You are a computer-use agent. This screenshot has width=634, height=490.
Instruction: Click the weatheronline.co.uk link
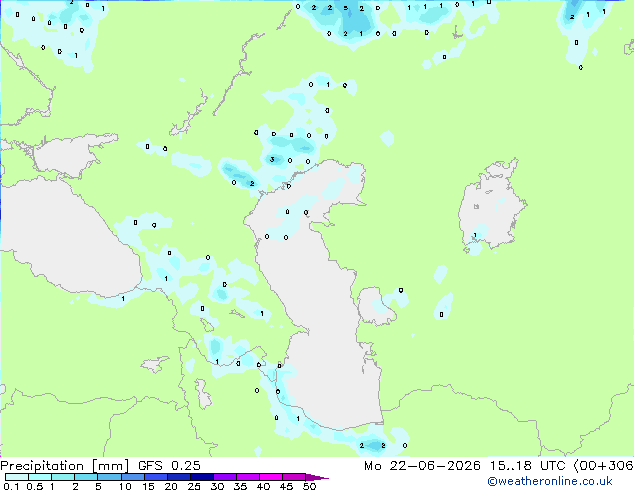550,481
